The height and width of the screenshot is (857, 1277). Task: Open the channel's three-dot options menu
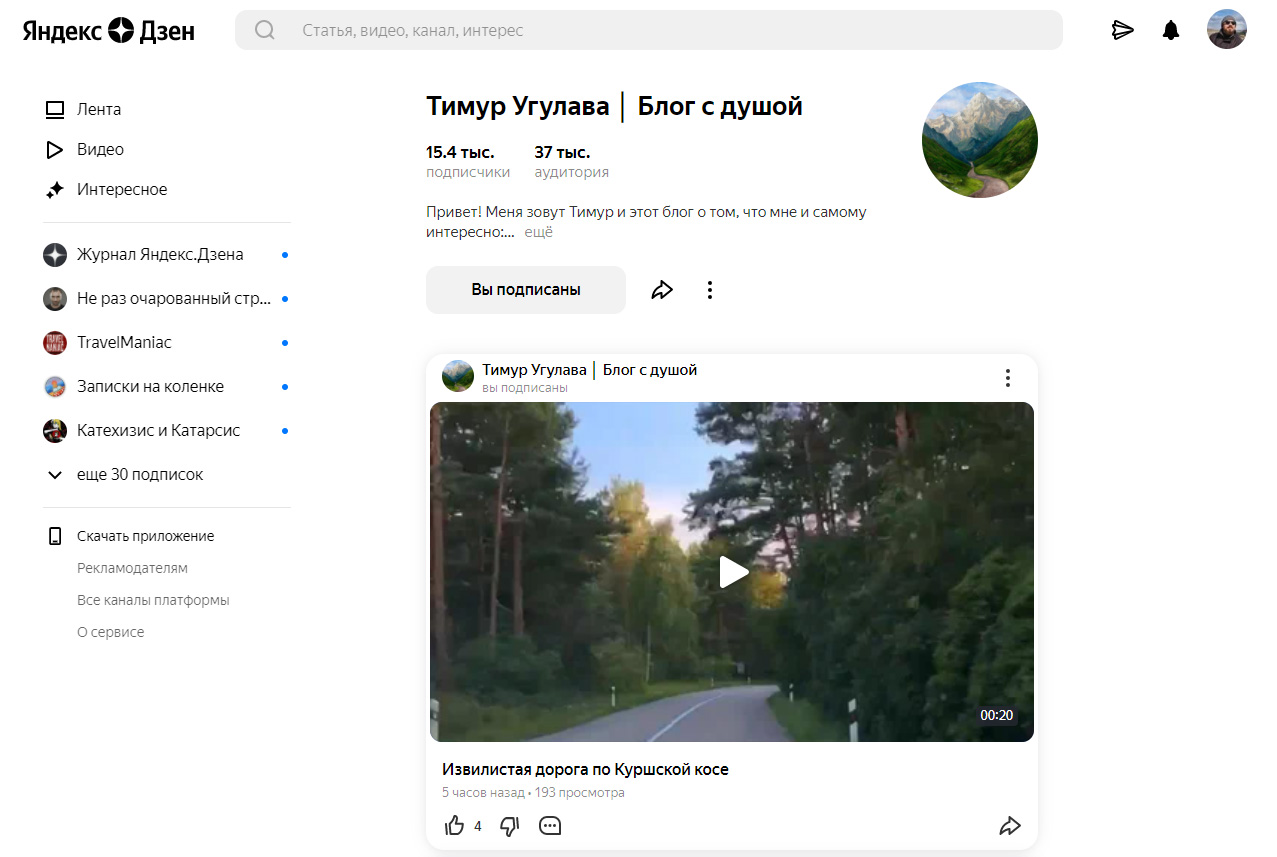coord(710,290)
